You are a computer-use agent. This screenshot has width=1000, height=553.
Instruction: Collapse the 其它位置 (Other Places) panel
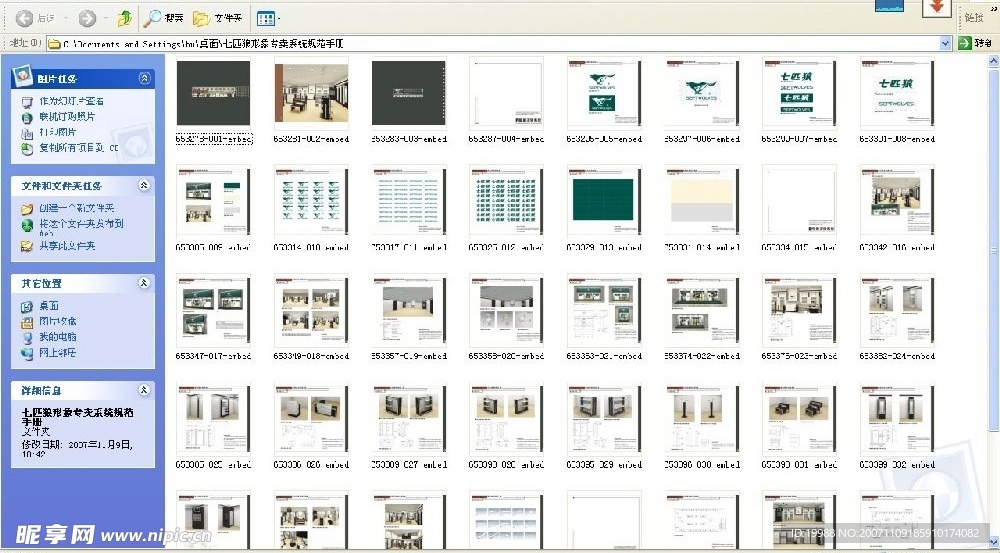[145, 284]
